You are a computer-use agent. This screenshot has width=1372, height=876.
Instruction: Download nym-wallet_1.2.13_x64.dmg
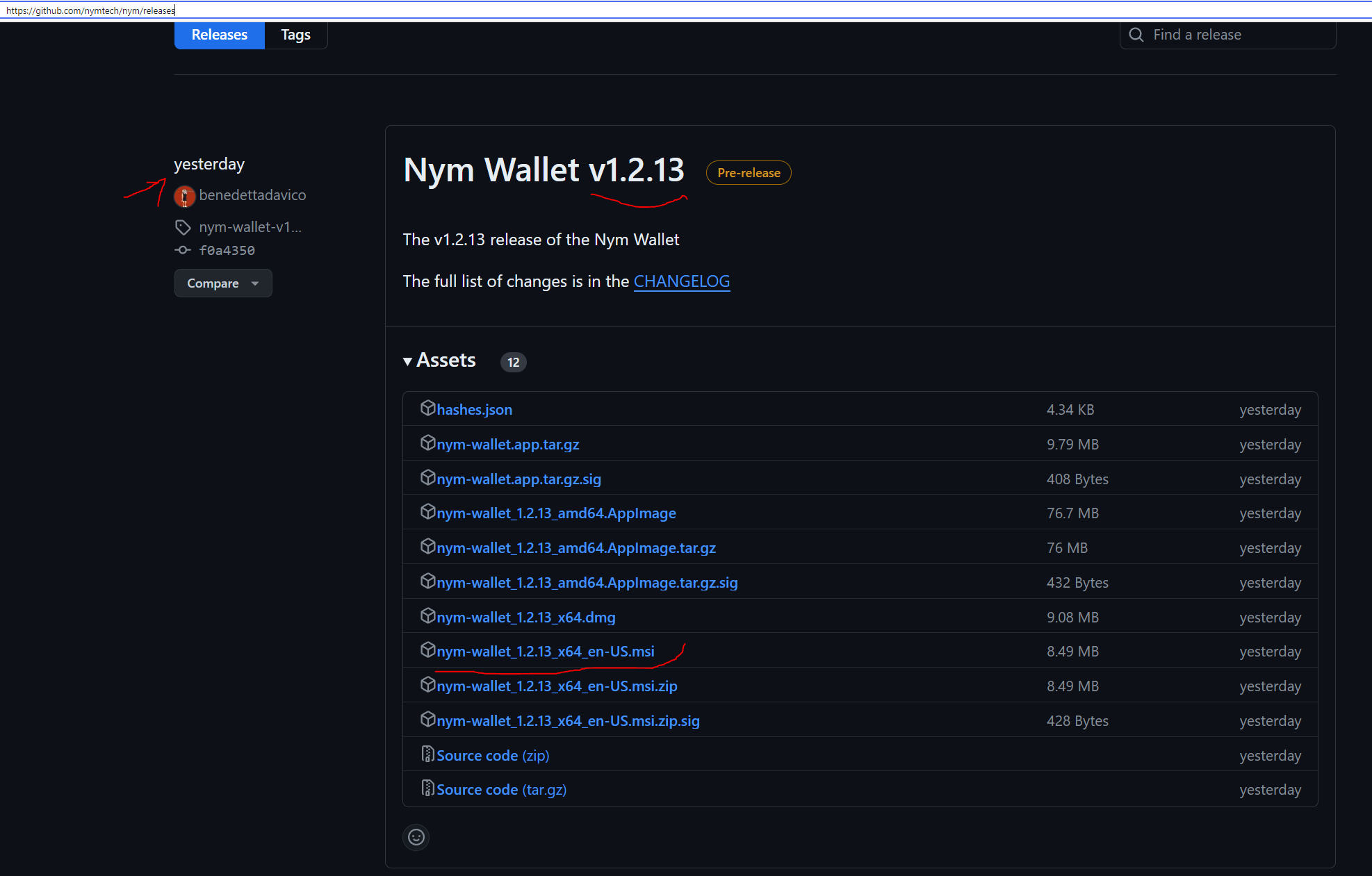tap(526, 618)
